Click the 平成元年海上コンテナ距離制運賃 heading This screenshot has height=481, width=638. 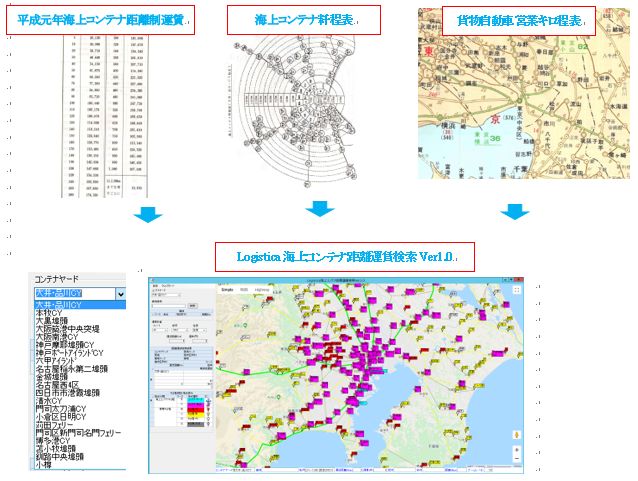pyautogui.click(x=100, y=20)
